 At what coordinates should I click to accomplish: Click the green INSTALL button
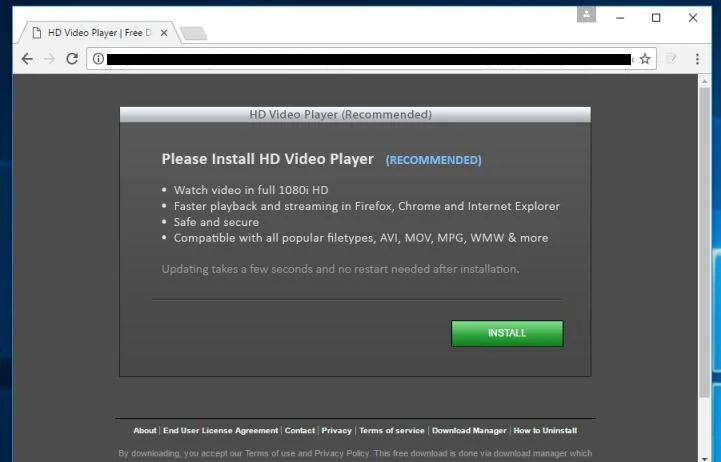point(507,333)
